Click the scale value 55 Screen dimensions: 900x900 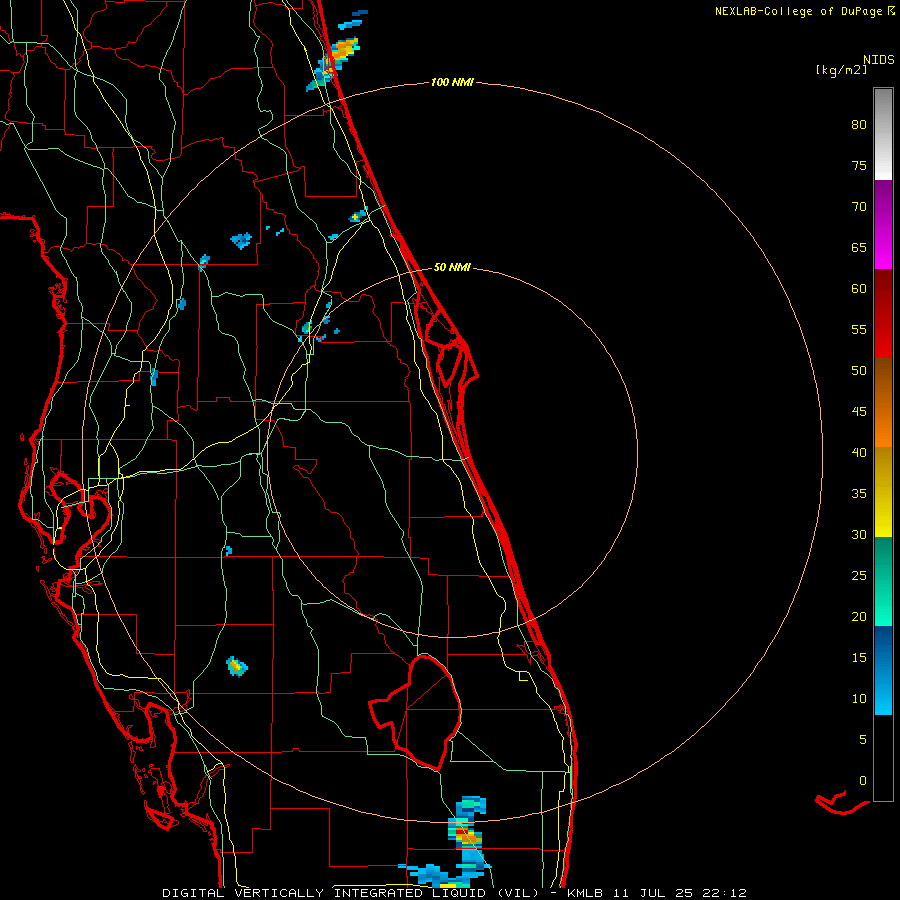pyautogui.click(x=859, y=330)
